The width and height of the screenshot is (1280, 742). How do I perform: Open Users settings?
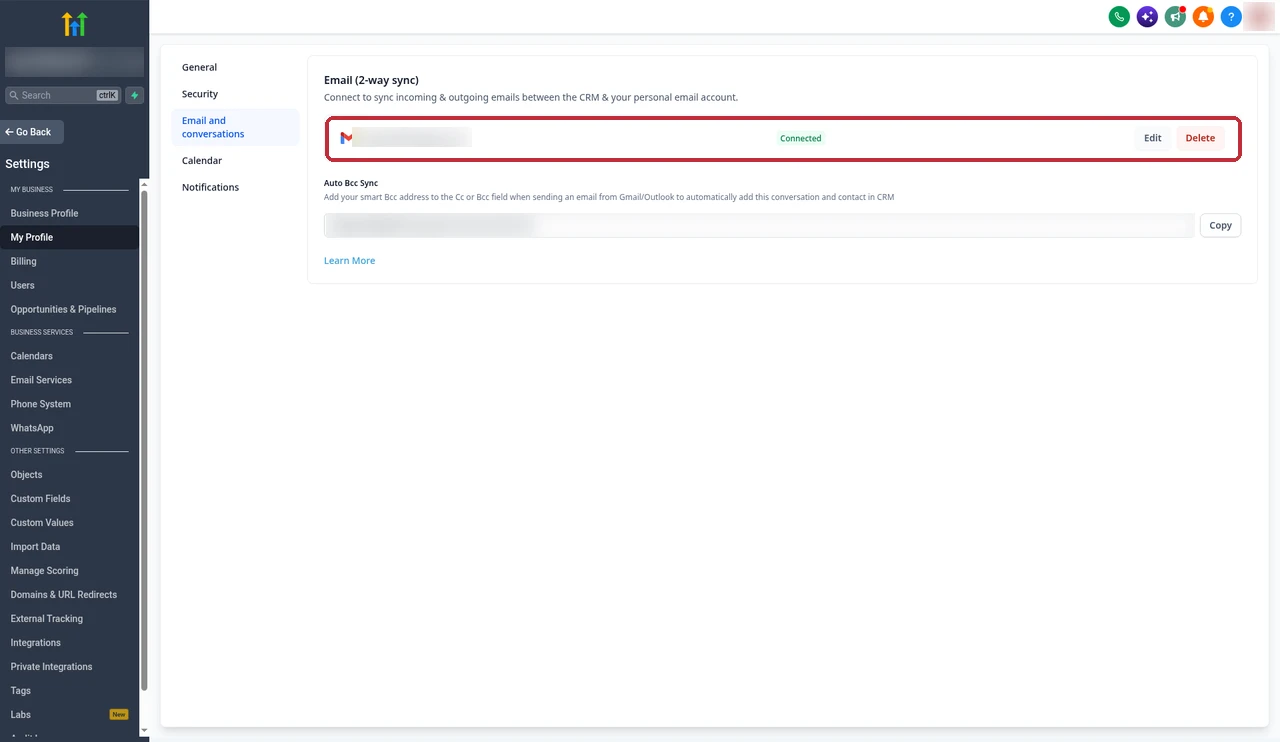point(22,285)
